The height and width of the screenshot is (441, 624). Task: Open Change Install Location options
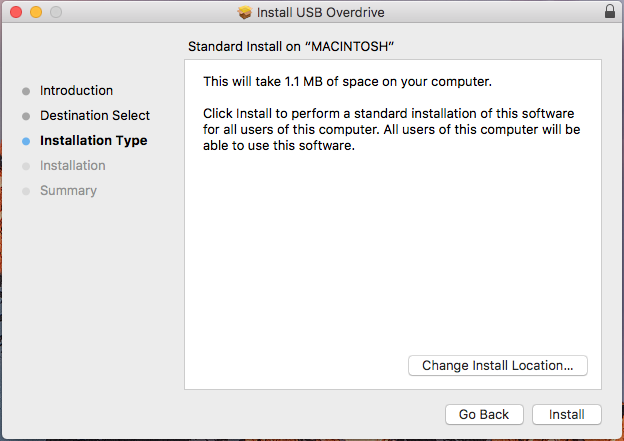[498, 366]
